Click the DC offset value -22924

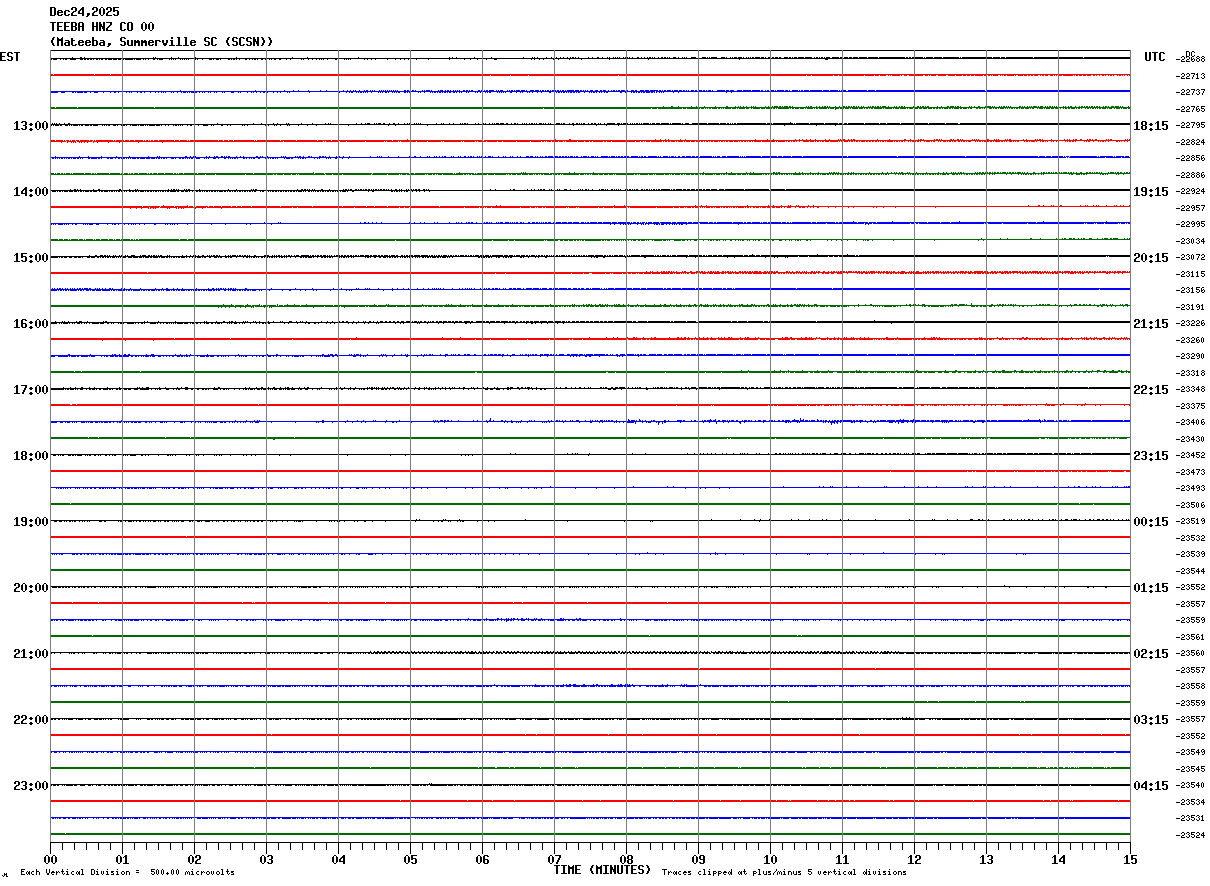pyautogui.click(x=1190, y=191)
